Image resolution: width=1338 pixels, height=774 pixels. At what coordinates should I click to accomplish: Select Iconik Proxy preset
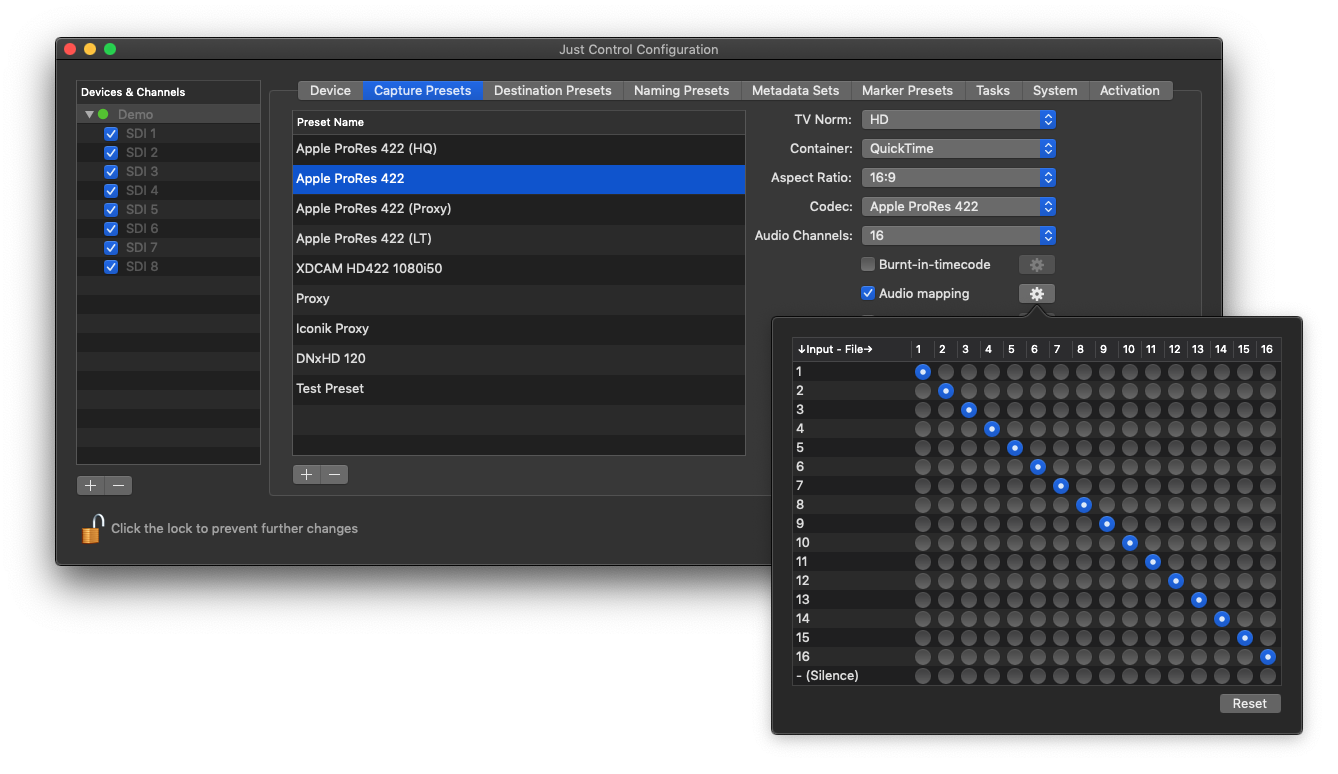click(x=519, y=329)
